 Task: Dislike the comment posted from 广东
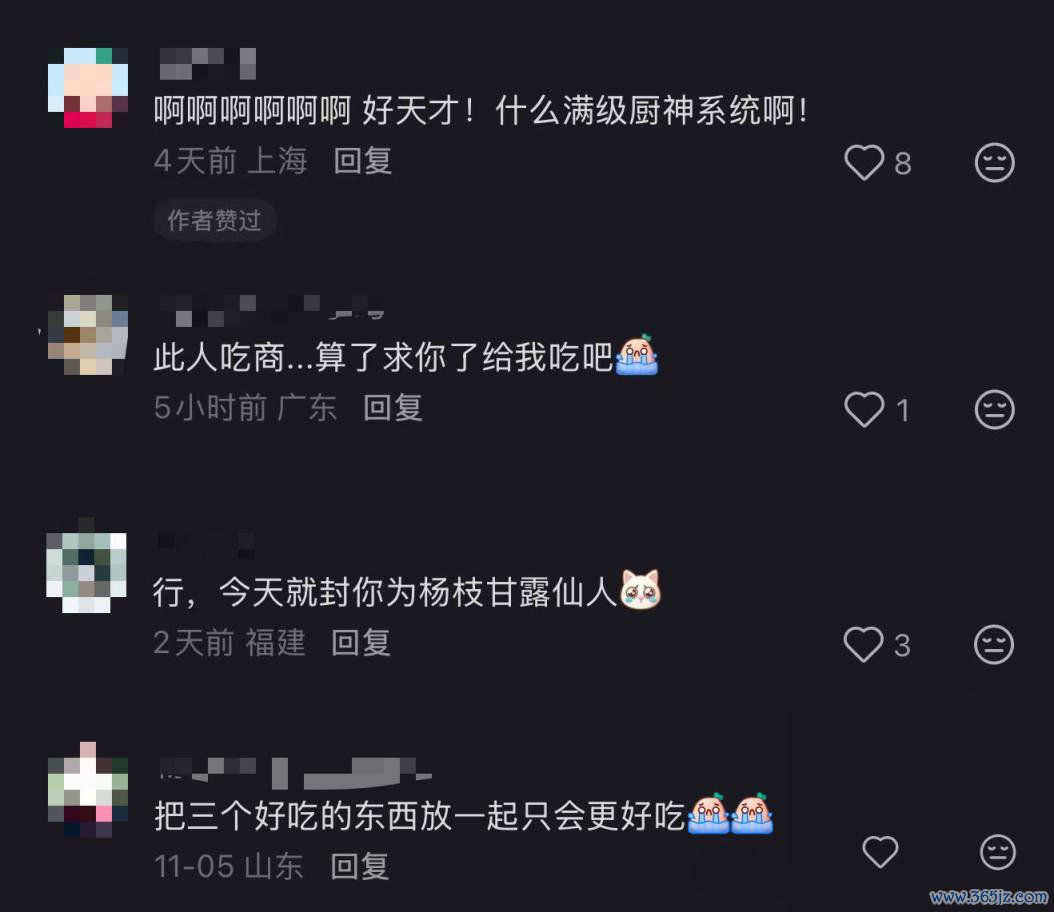tap(994, 409)
